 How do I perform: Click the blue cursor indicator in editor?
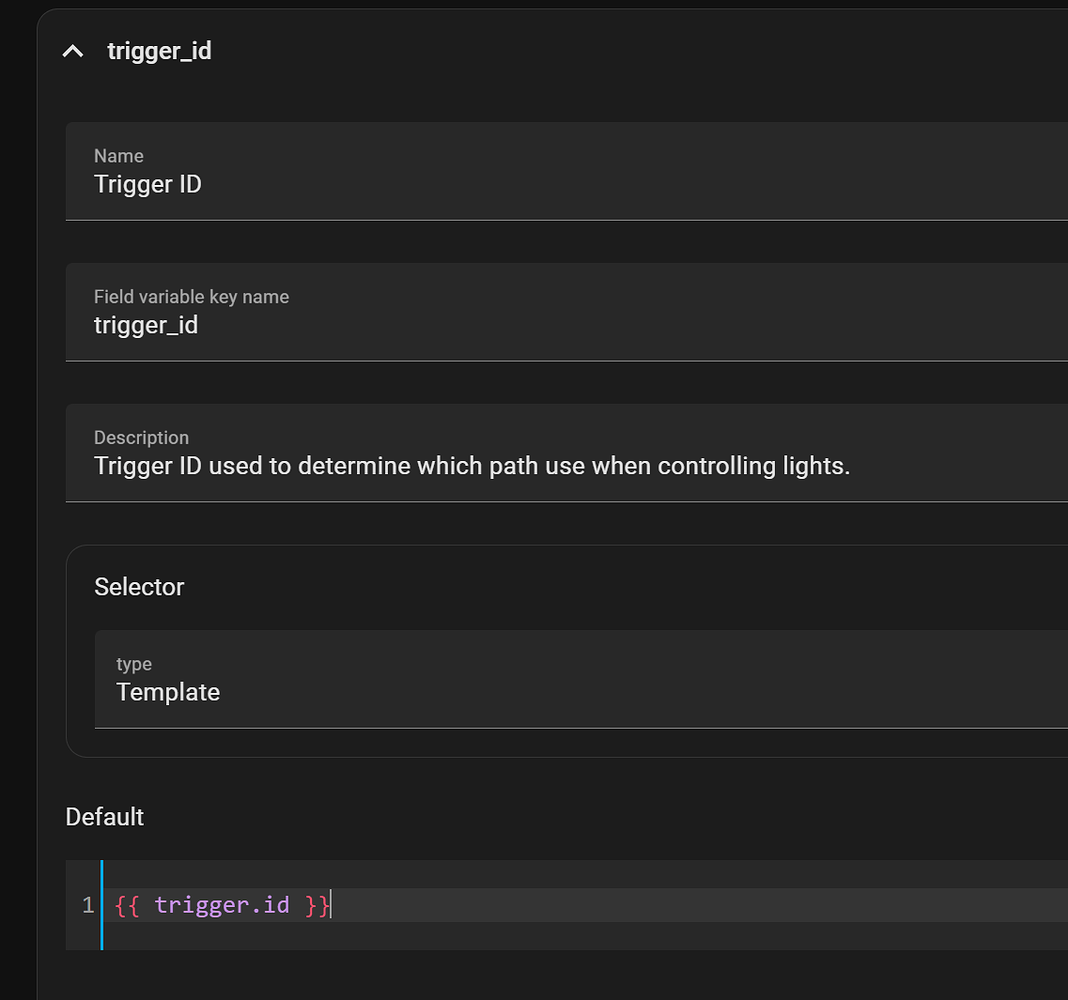click(x=103, y=904)
